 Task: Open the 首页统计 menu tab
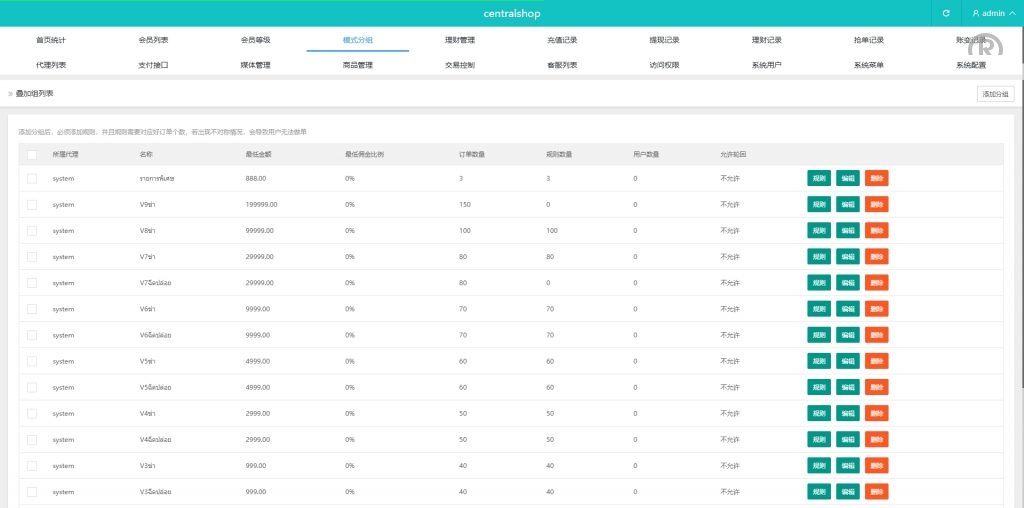click(x=51, y=40)
